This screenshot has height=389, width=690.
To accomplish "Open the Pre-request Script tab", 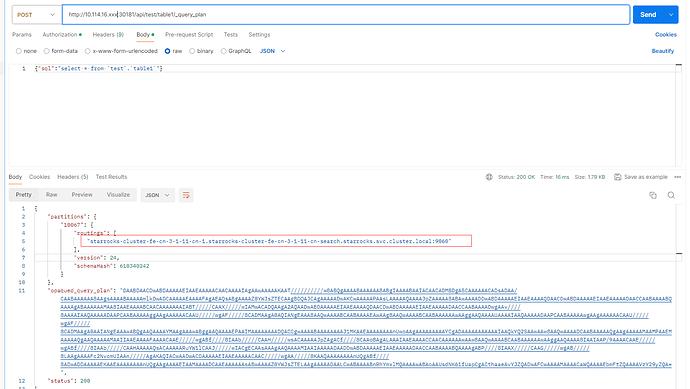I will (x=189, y=34).
